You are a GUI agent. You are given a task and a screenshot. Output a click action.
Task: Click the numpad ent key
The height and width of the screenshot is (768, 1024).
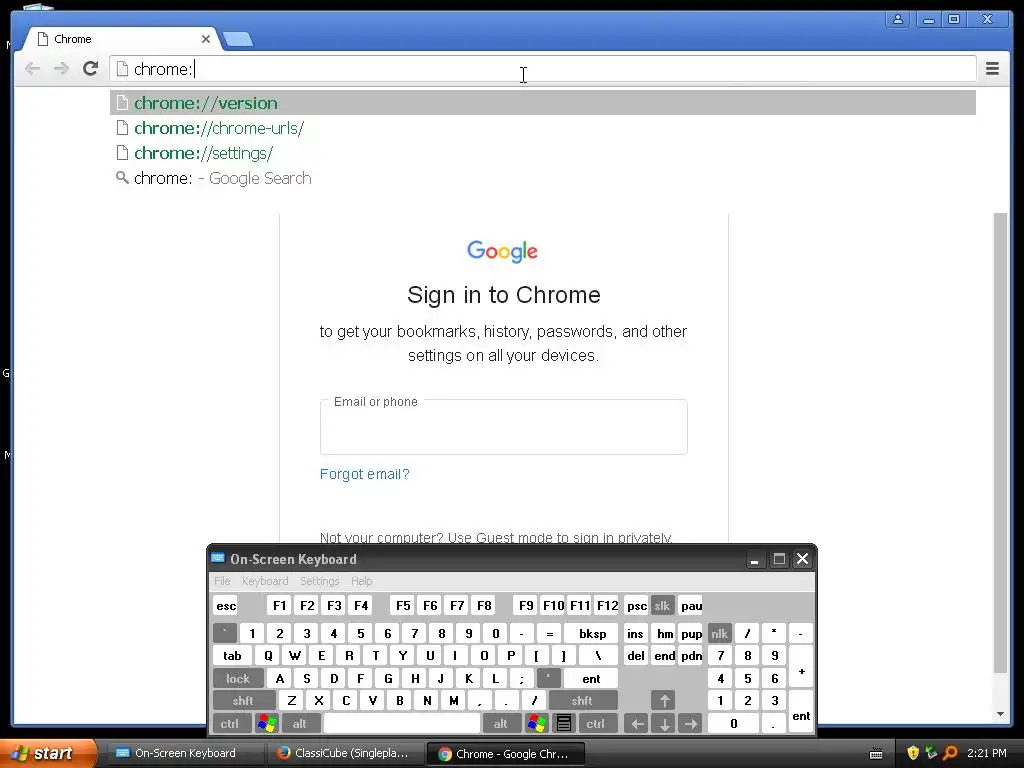click(801, 712)
